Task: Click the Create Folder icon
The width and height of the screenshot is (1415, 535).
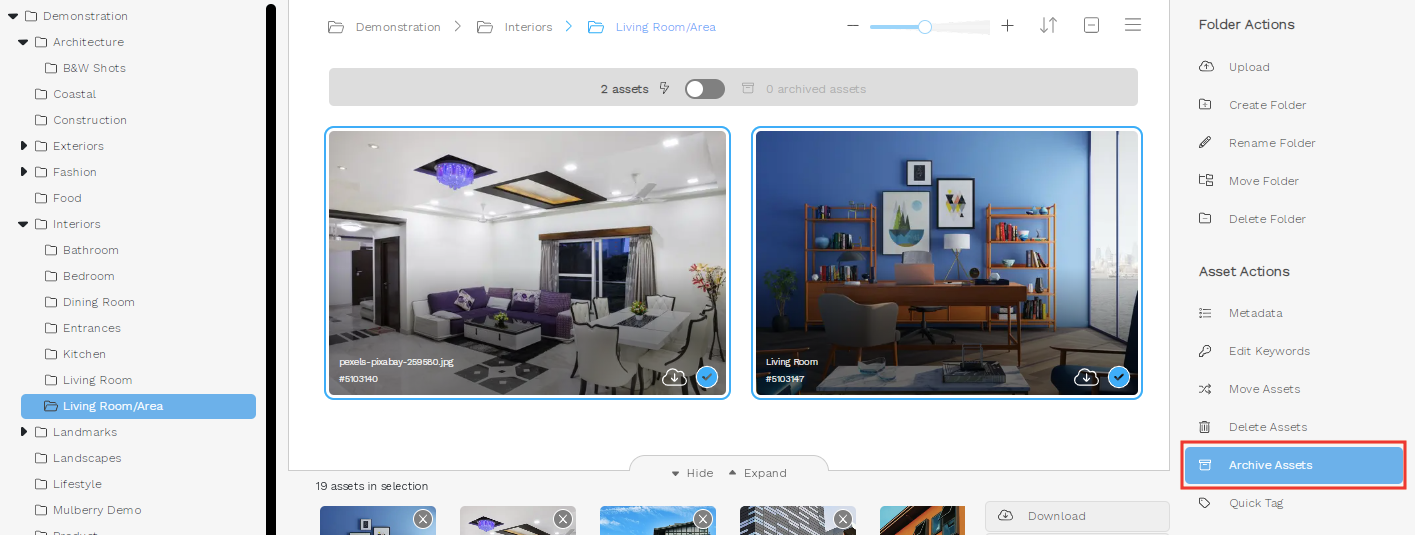Action: click(1205, 105)
